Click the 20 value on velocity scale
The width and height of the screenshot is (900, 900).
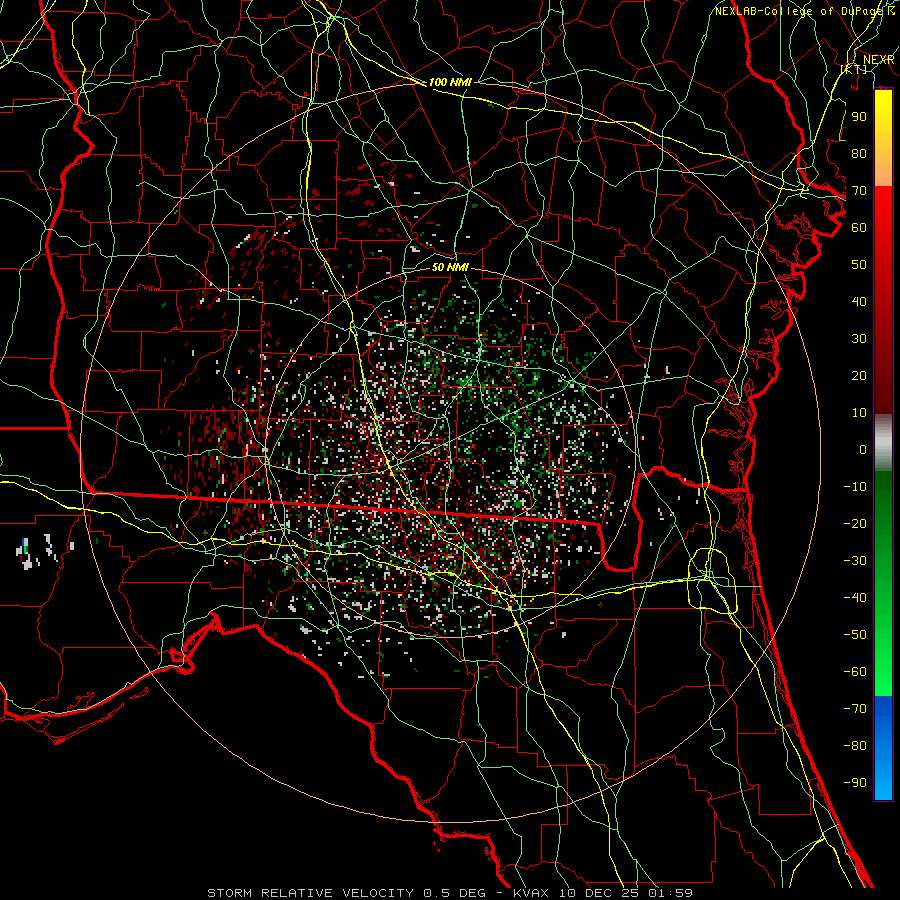coord(859,376)
